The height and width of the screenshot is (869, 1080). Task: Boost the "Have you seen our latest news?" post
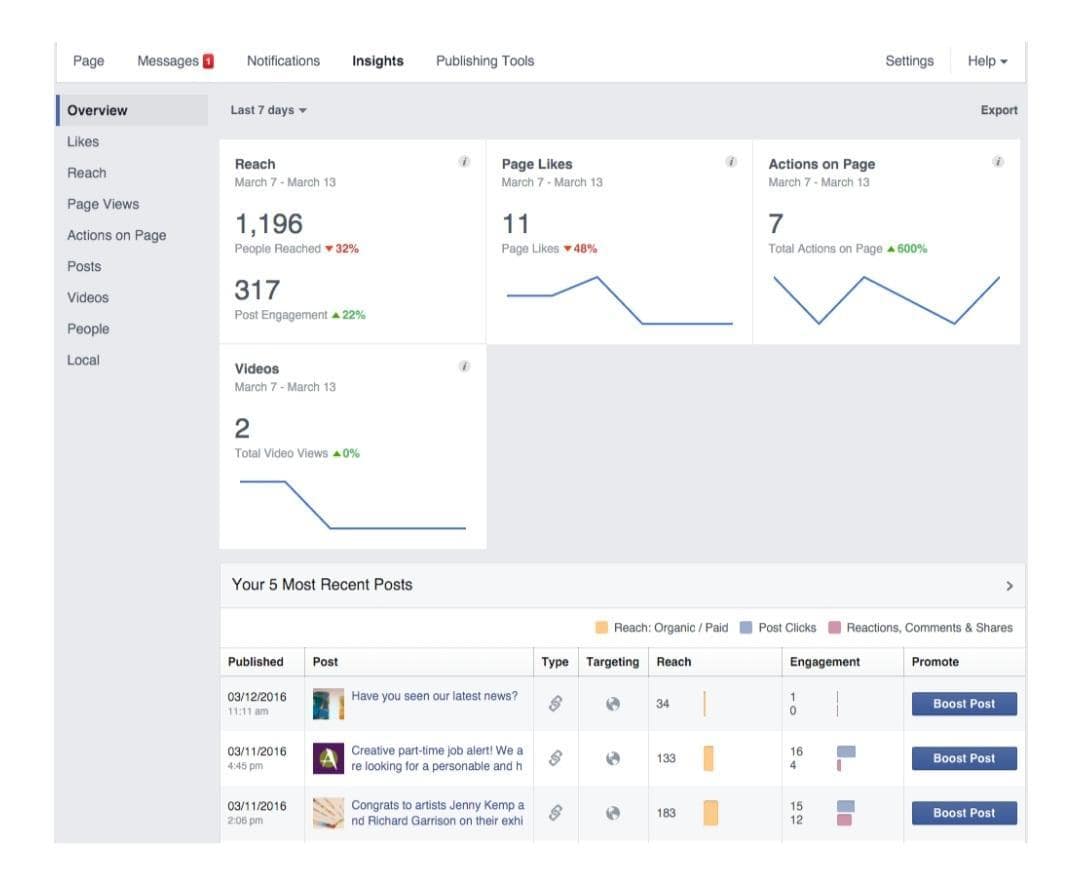963,703
